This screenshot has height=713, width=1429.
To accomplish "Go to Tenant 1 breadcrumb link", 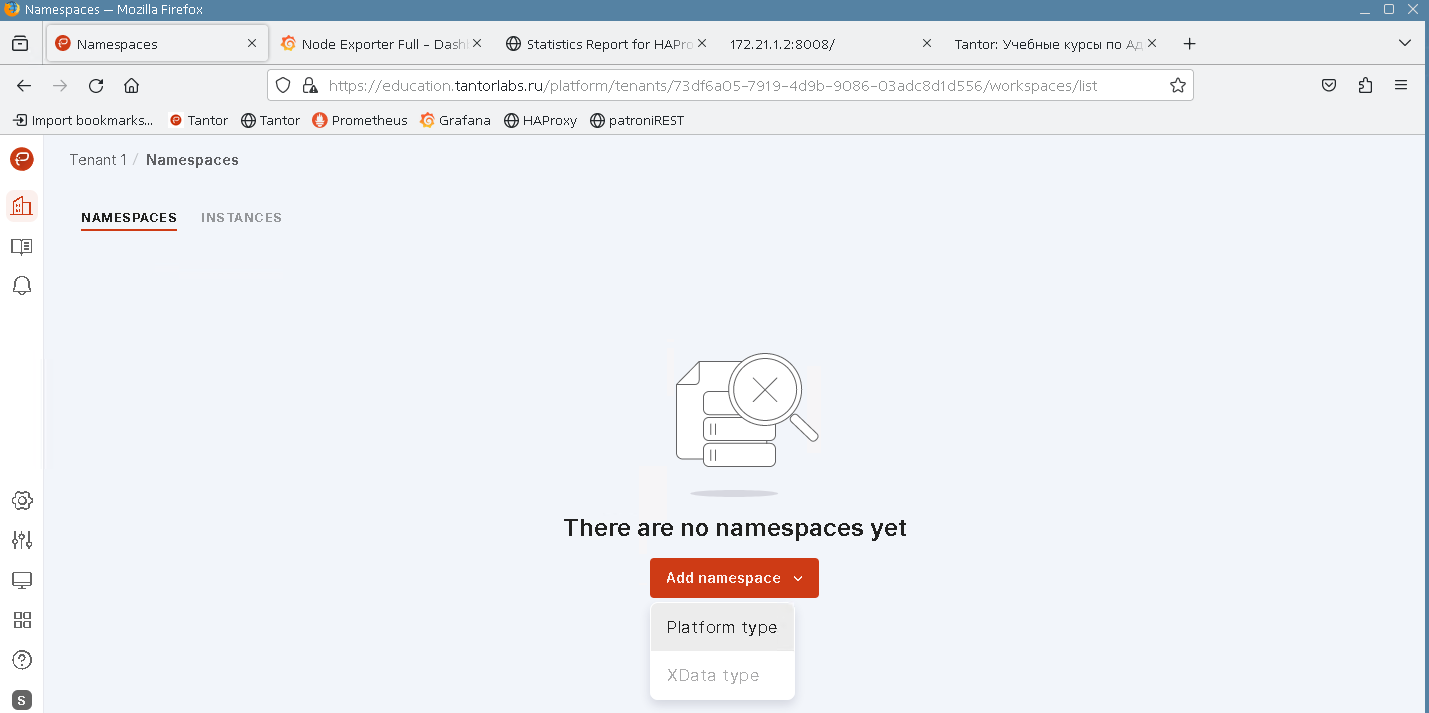I will point(98,160).
